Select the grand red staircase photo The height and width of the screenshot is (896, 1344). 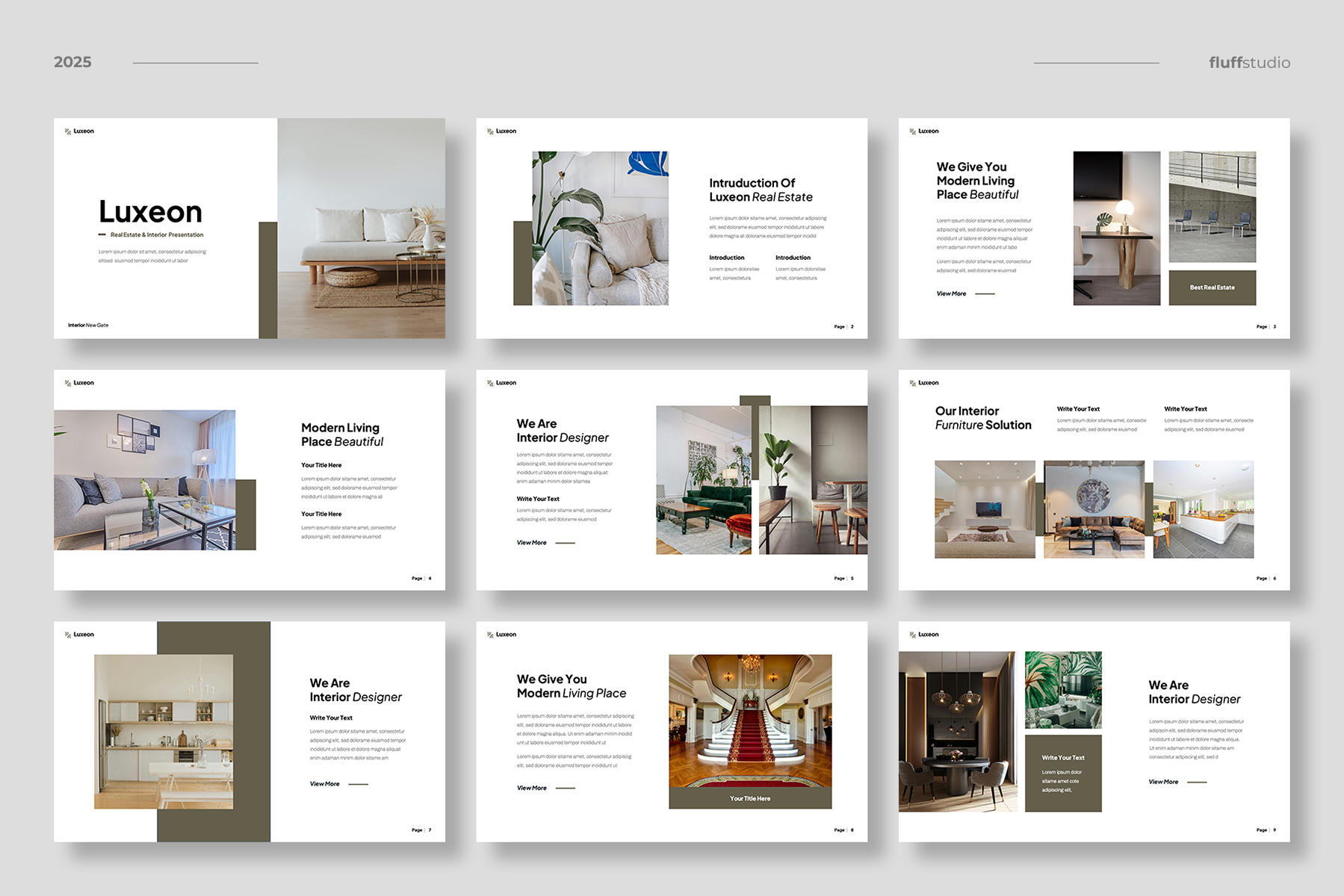pyautogui.click(x=750, y=721)
